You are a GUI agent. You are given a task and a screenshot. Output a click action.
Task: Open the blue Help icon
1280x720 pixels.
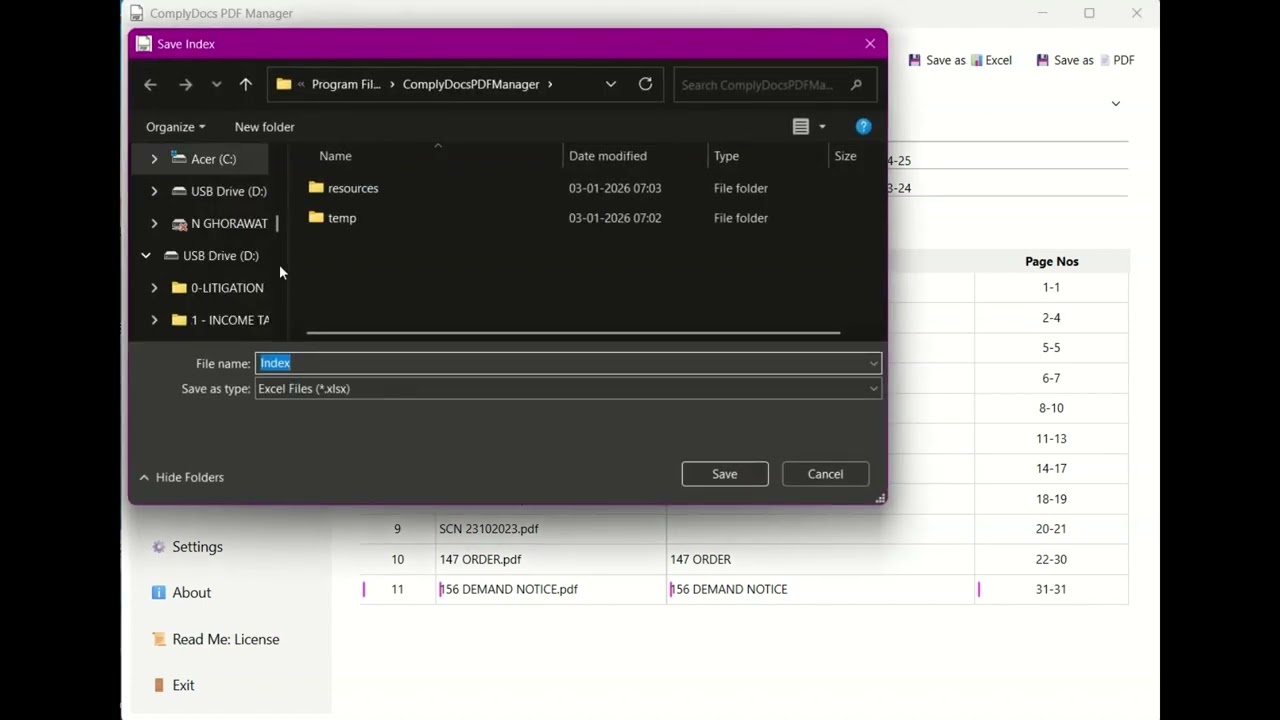(x=864, y=127)
